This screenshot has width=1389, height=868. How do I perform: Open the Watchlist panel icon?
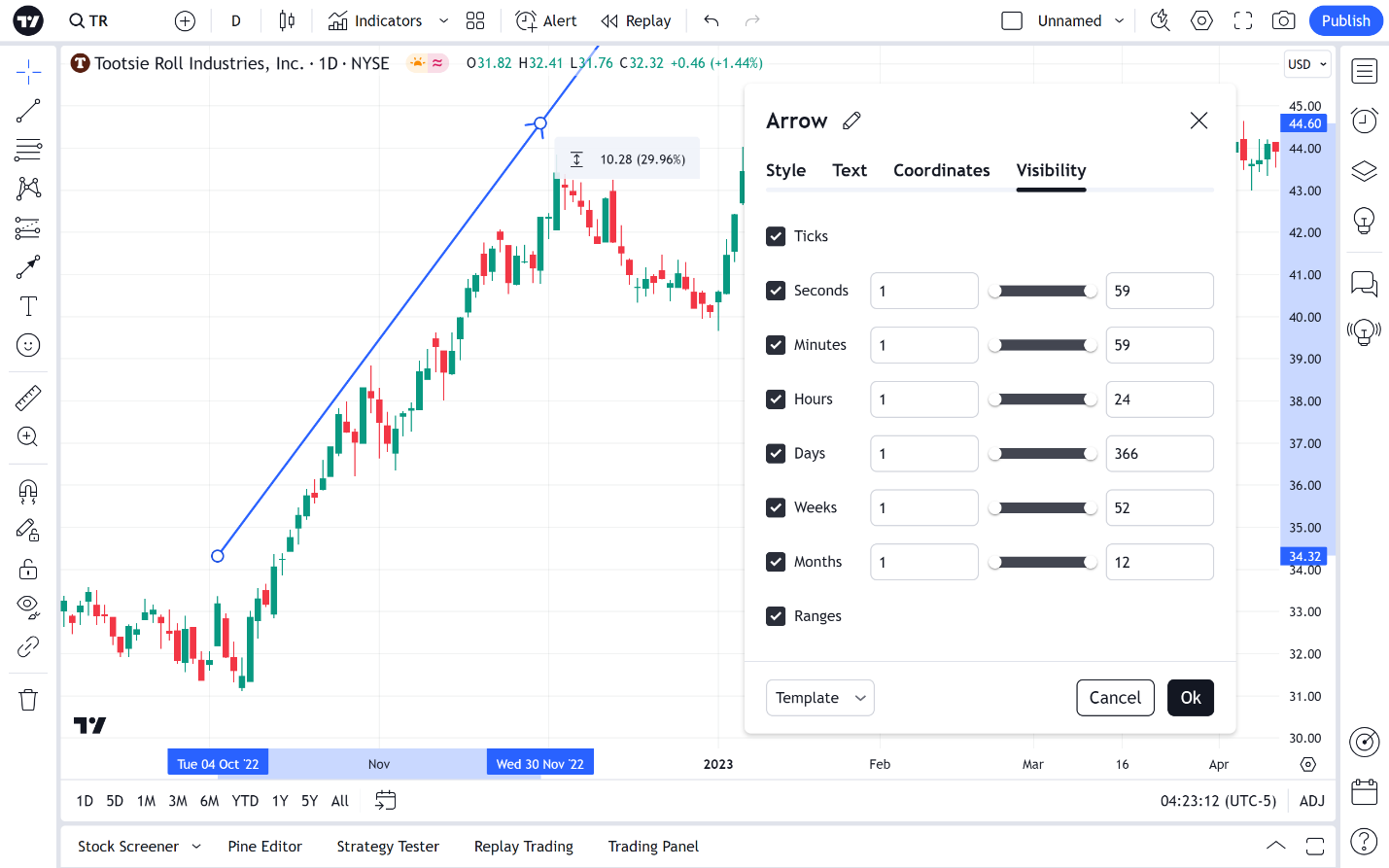[x=1365, y=71]
